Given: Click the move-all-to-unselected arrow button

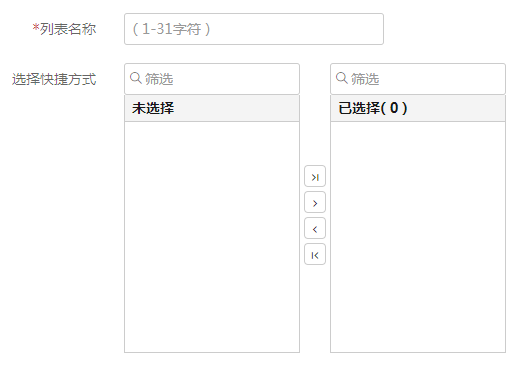Looking at the screenshot, I should pos(315,254).
